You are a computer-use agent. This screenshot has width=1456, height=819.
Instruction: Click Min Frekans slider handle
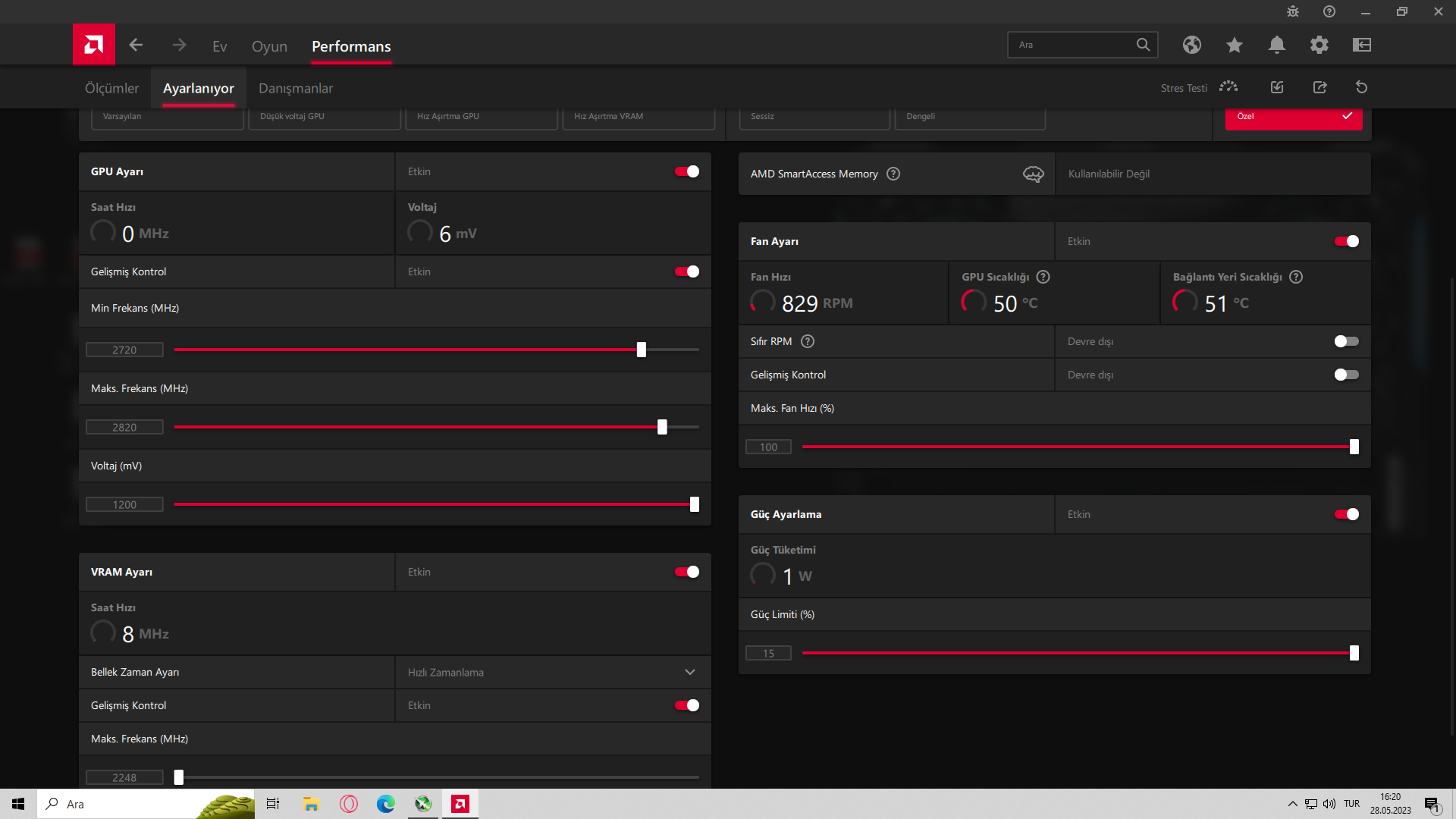(642, 350)
